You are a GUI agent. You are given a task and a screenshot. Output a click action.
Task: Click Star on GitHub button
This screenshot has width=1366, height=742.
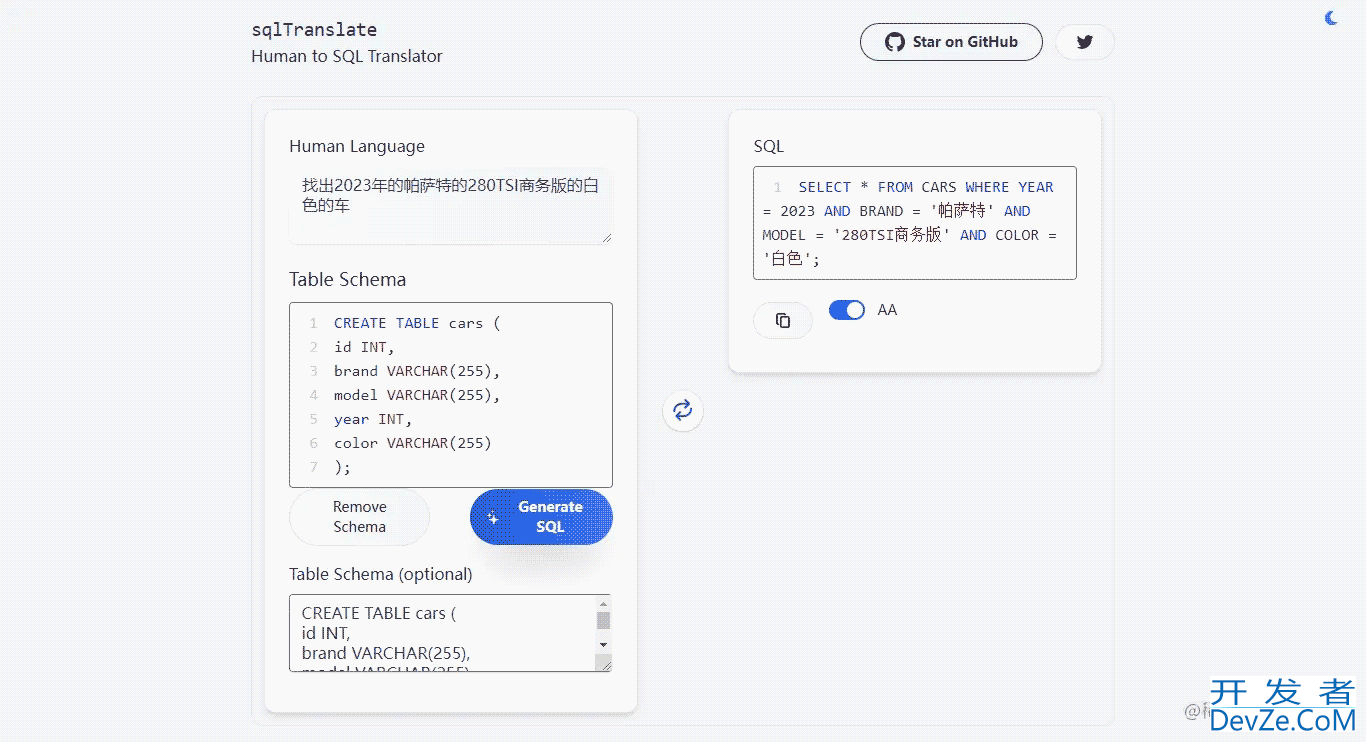tap(951, 42)
